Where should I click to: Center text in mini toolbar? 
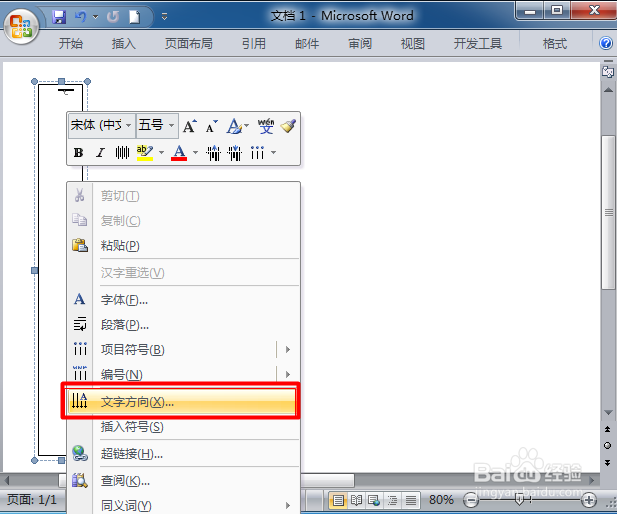point(122,153)
